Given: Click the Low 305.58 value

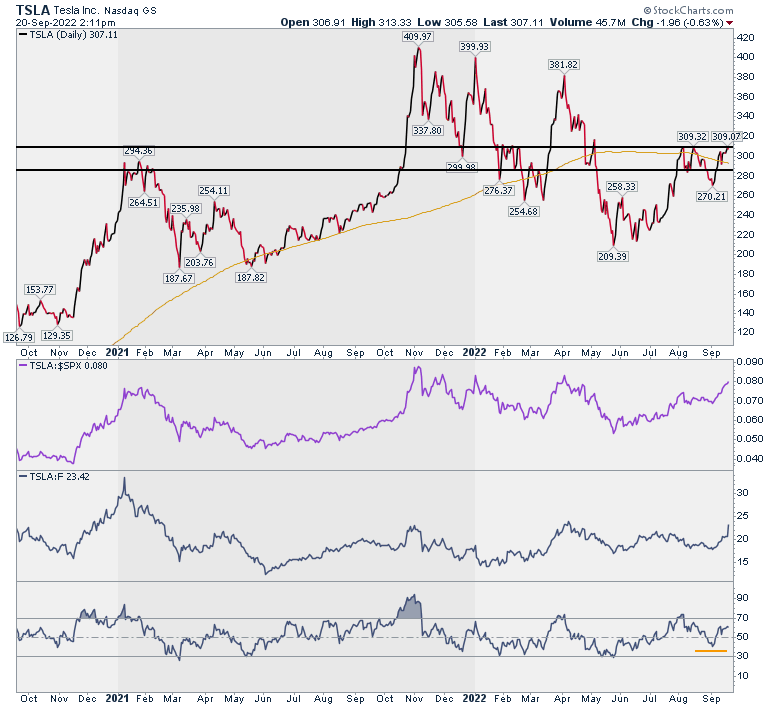Looking at the screenshot, I should (447, 22).
